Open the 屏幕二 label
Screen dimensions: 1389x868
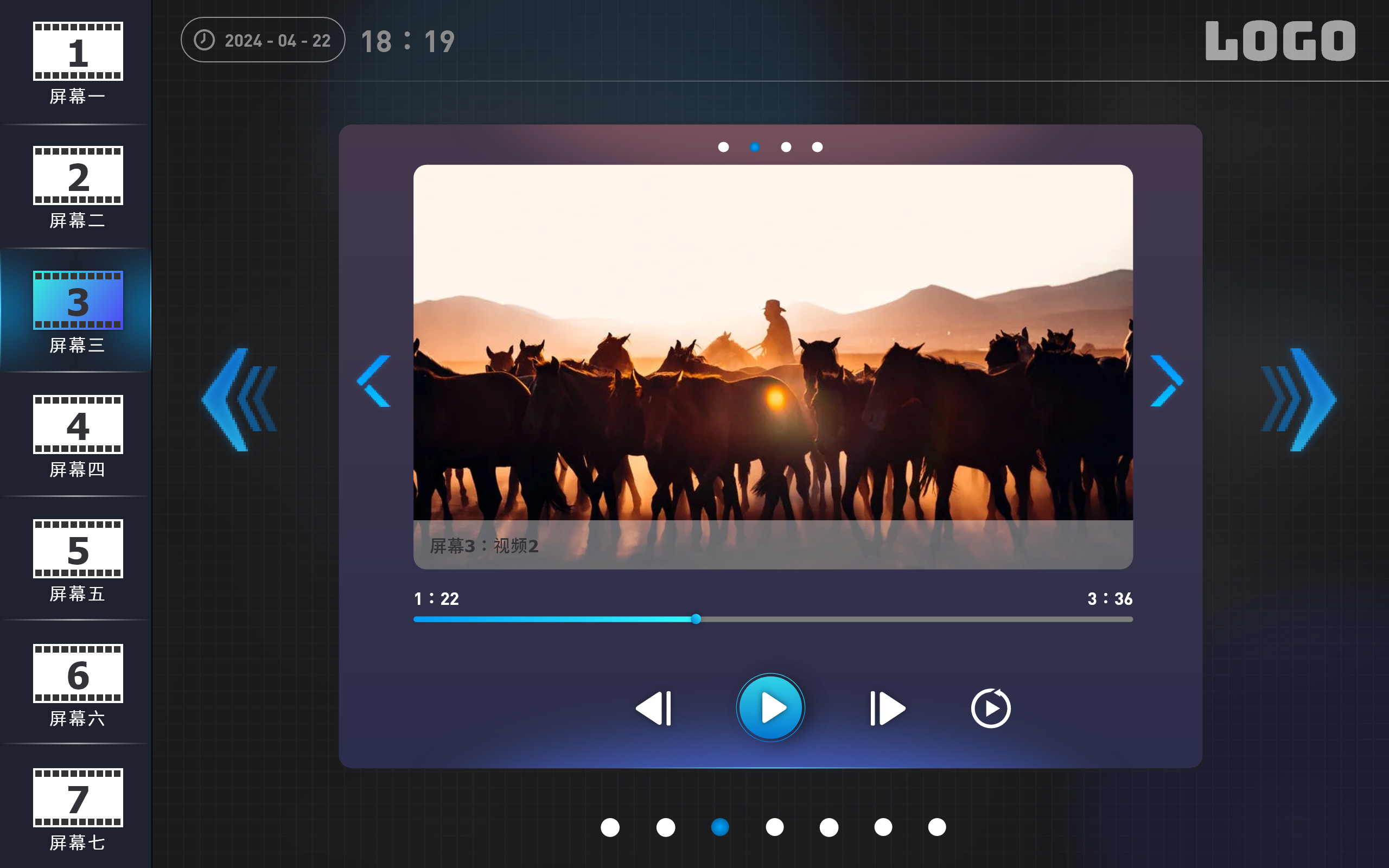tap(78, 220)
